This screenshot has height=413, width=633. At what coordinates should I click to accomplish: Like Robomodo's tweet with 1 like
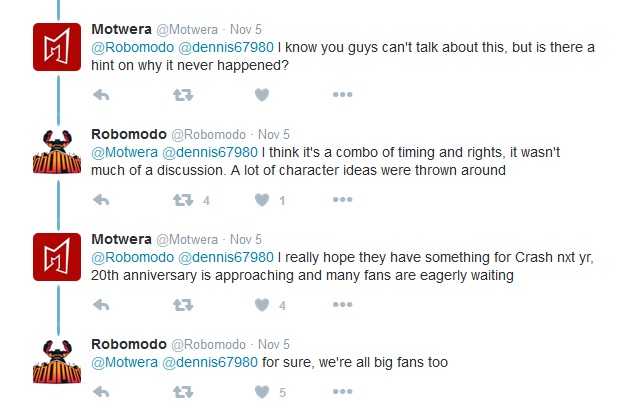coord(262,200)
